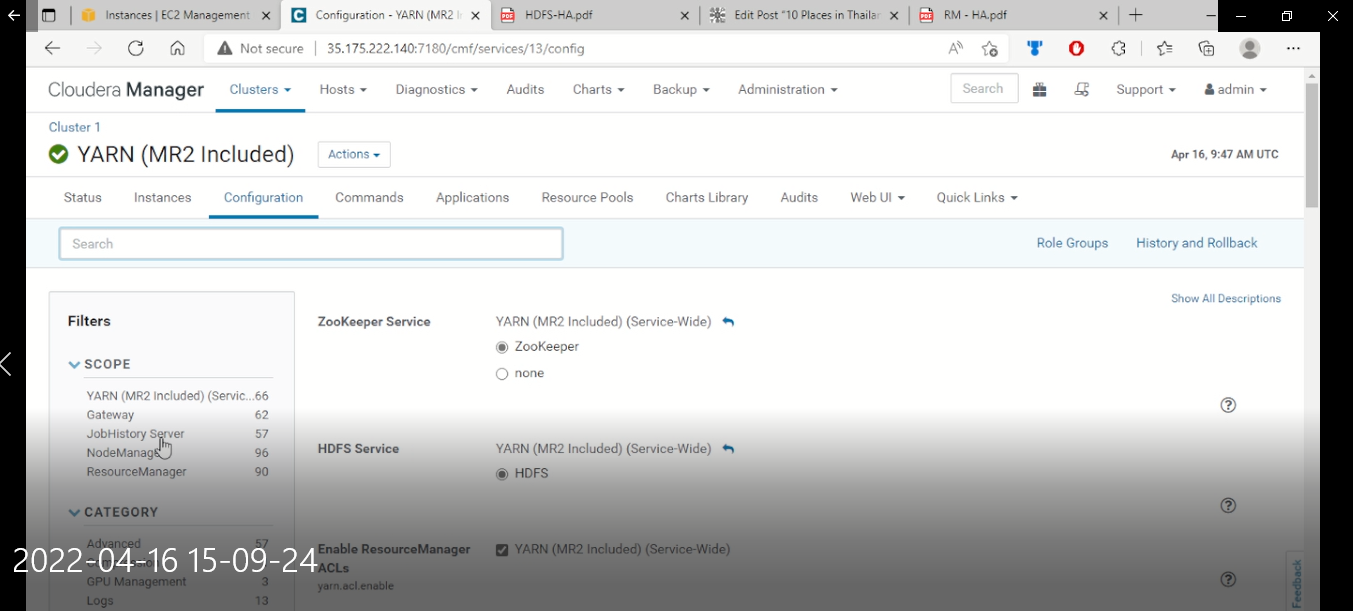The image size is (1353, 611).
Task: Close the Instances EC2 Management tab
Action: tap(265, 15)
